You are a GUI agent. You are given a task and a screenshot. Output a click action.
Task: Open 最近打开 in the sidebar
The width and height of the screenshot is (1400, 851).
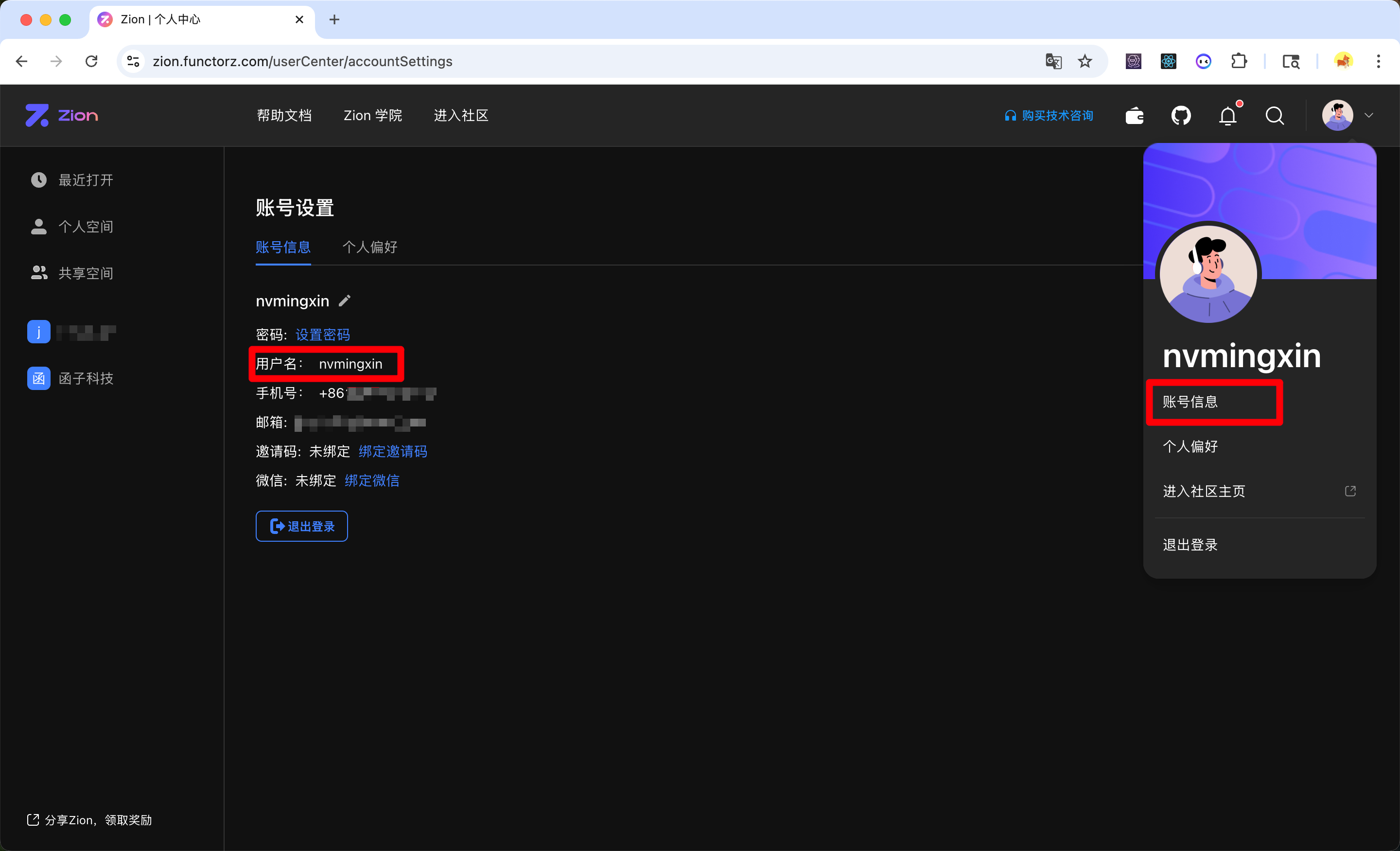point(87,180)
